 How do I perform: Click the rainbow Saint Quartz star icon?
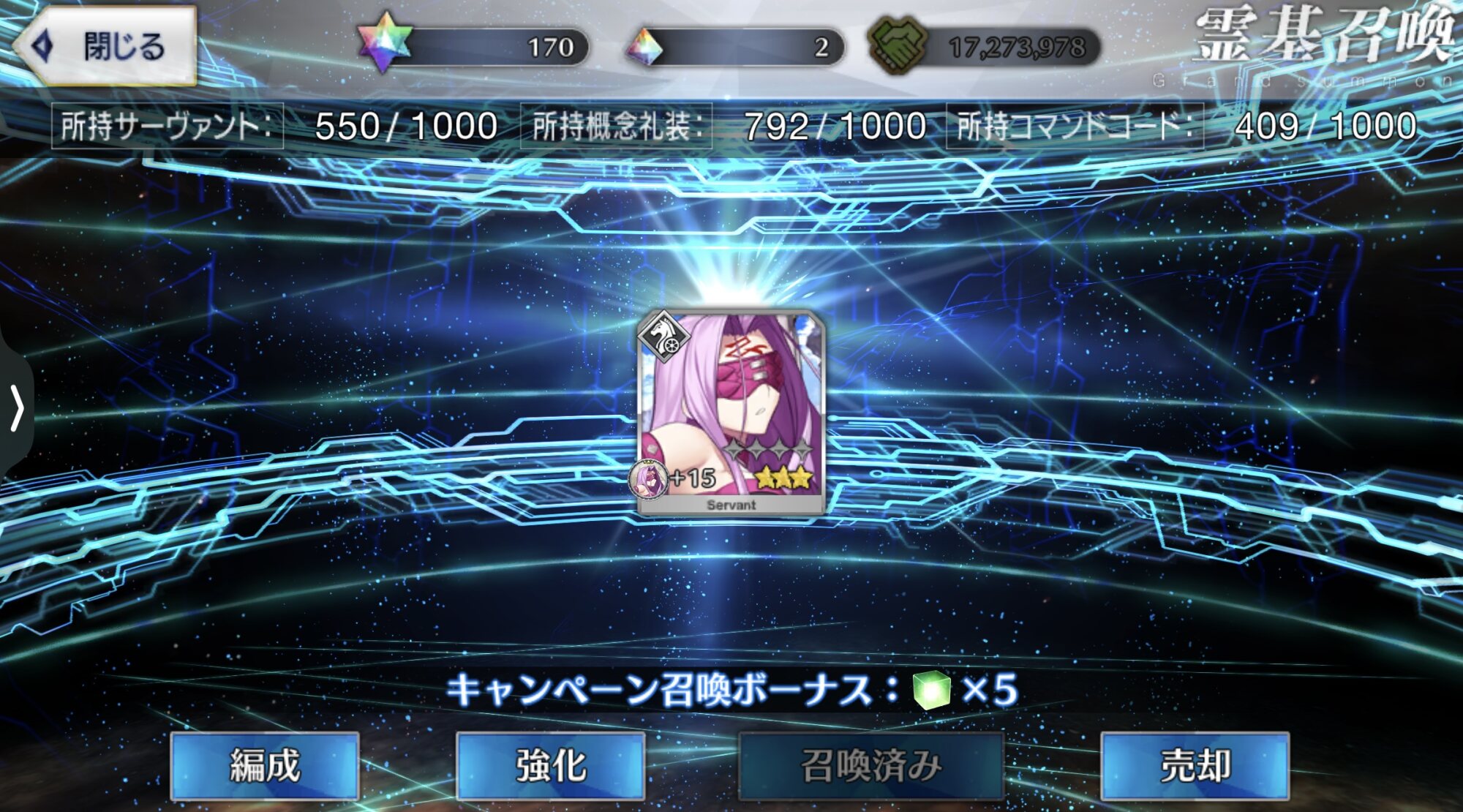tap(384, 42)
